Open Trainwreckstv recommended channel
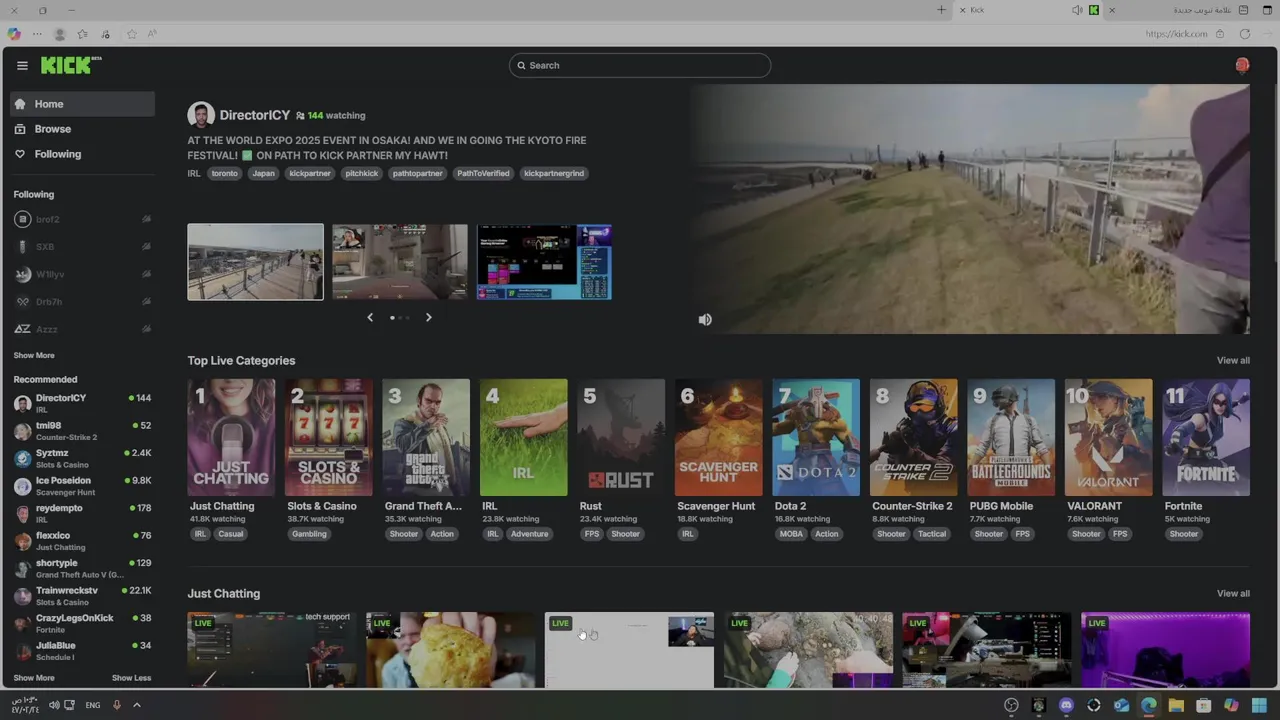 (83, 596)
